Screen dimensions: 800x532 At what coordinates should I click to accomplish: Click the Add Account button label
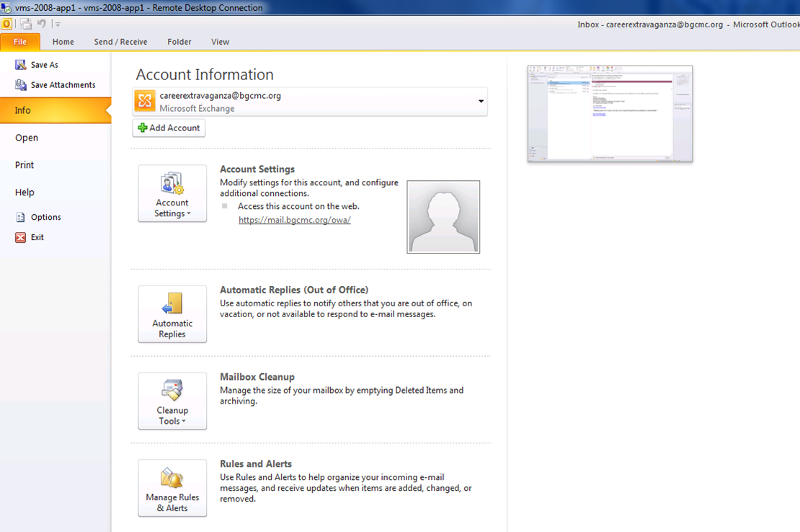pyautogui.click(x=174, y=128)
